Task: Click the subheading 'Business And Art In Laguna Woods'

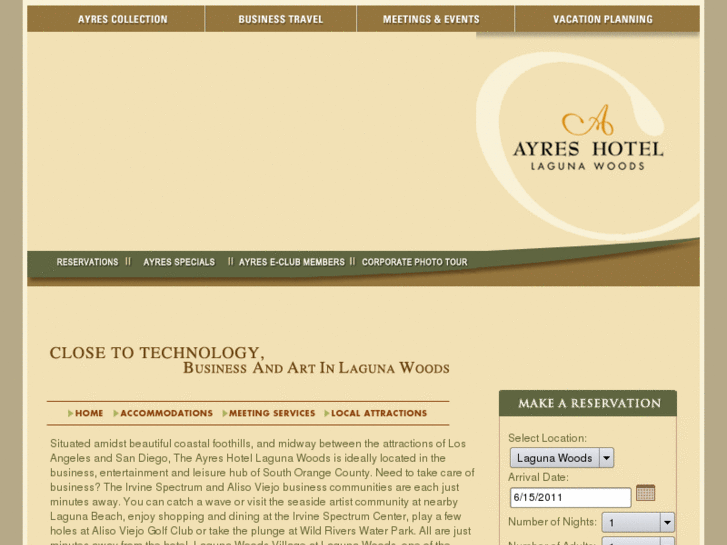Action: point(316,368)
